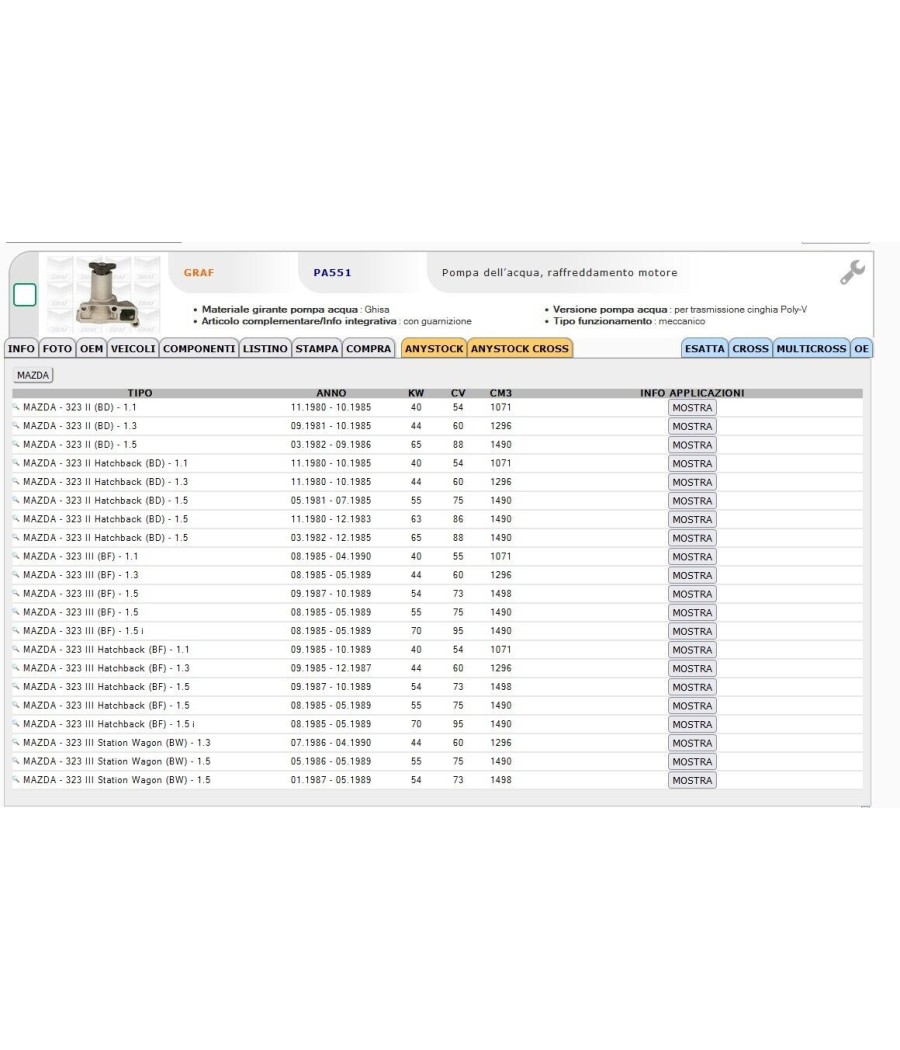Open the COMPONENTI tab
The width and height of the screenshot is (900, 1050).
tap(199, 348)
